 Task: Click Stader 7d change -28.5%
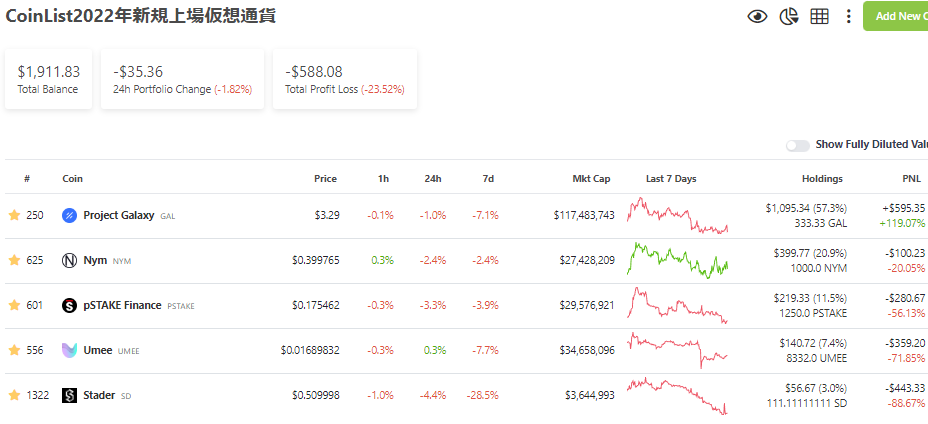[482, 395]
